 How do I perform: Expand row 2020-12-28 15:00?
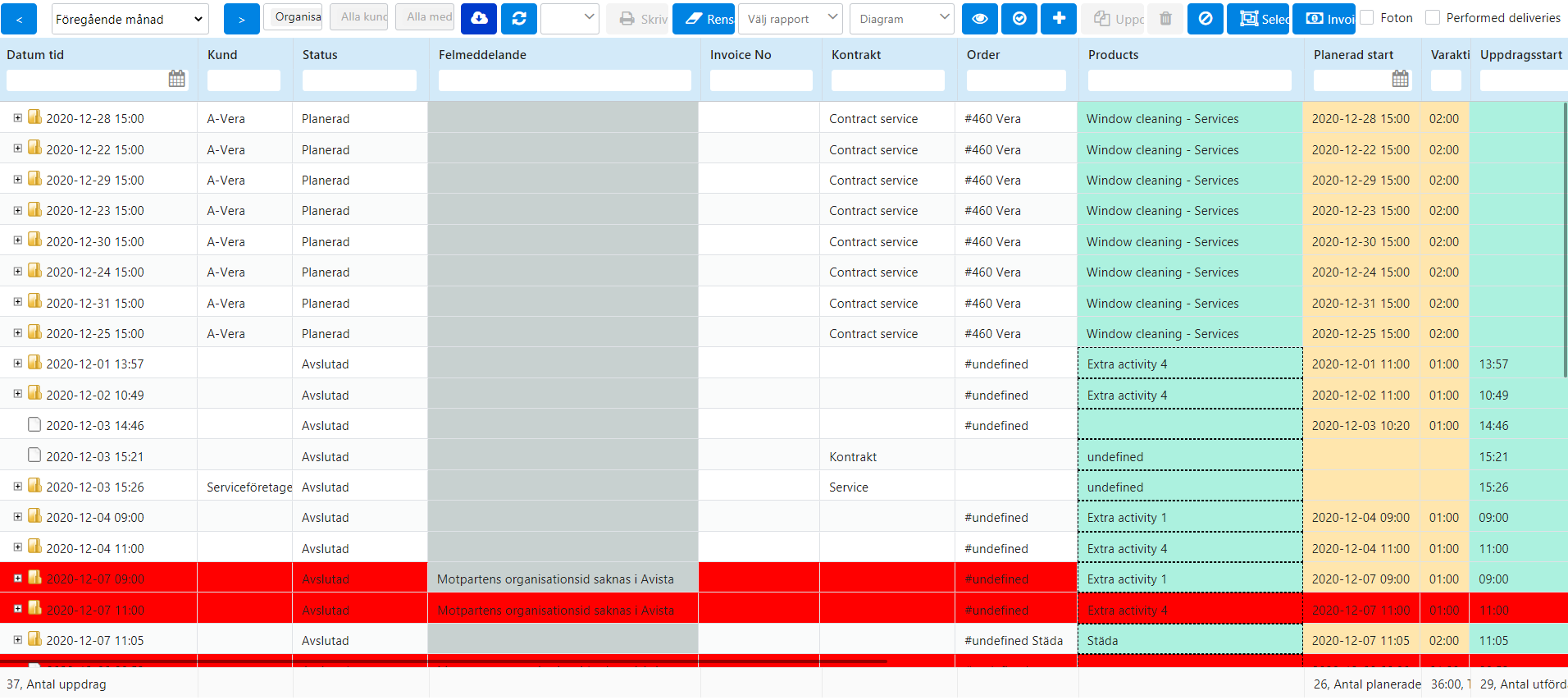(x=17, y=118)
